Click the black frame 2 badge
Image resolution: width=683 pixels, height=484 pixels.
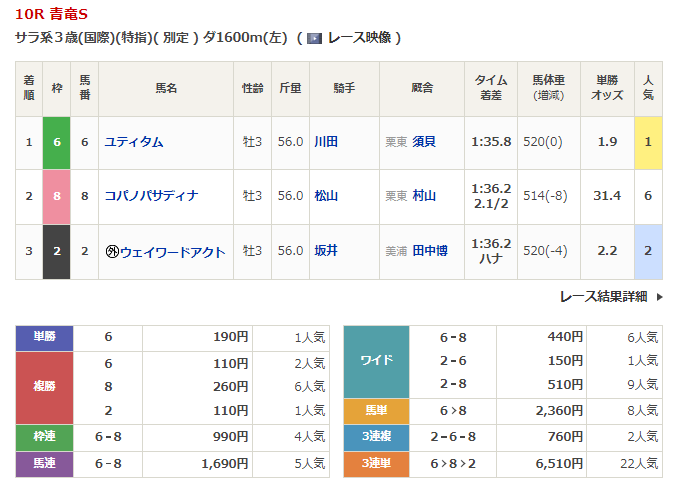tap(57, 252)
